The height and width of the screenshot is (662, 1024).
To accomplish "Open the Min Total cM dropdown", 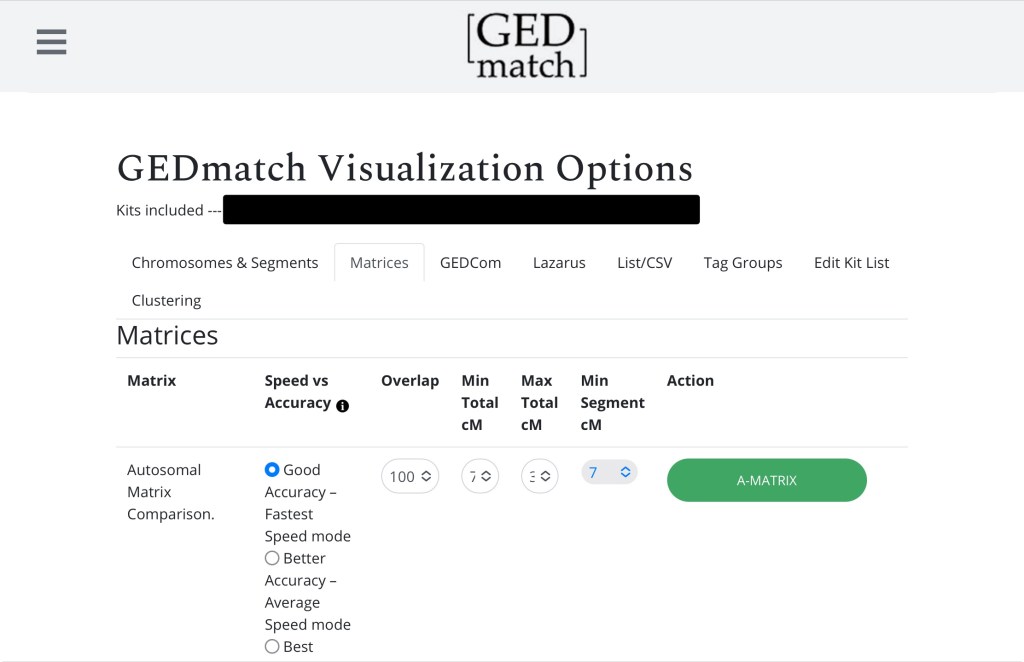I will click(x=480, y=477).
